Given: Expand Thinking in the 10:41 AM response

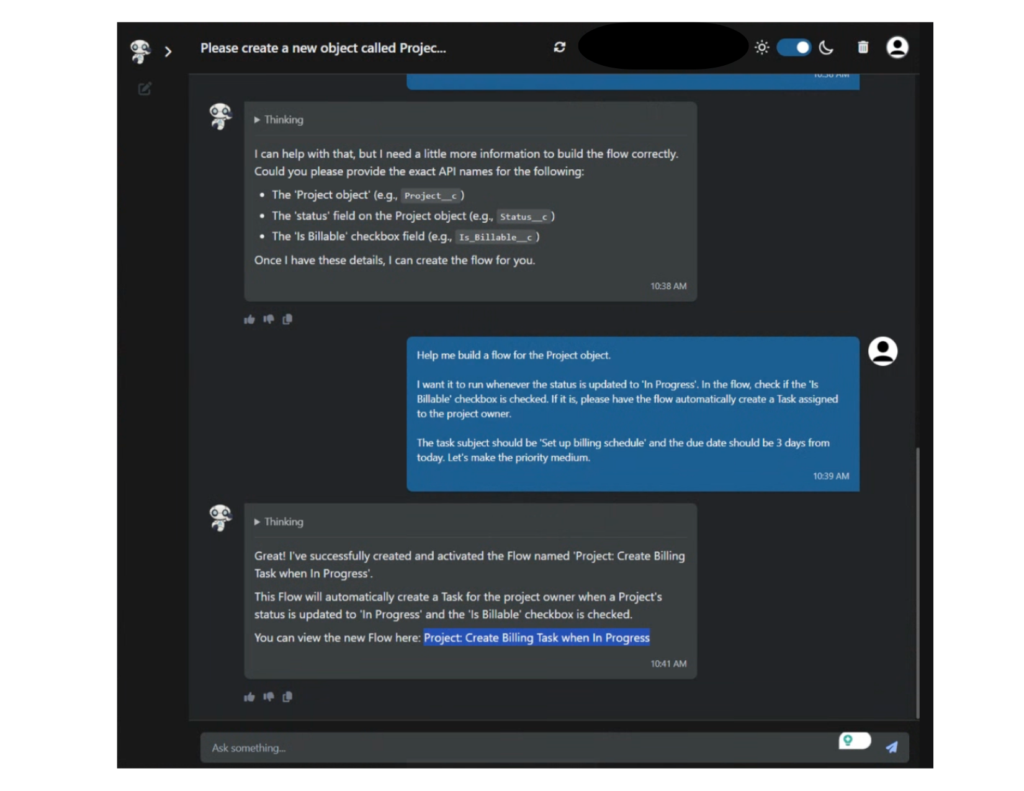Looking at the screenshot, I should [278, 522].
